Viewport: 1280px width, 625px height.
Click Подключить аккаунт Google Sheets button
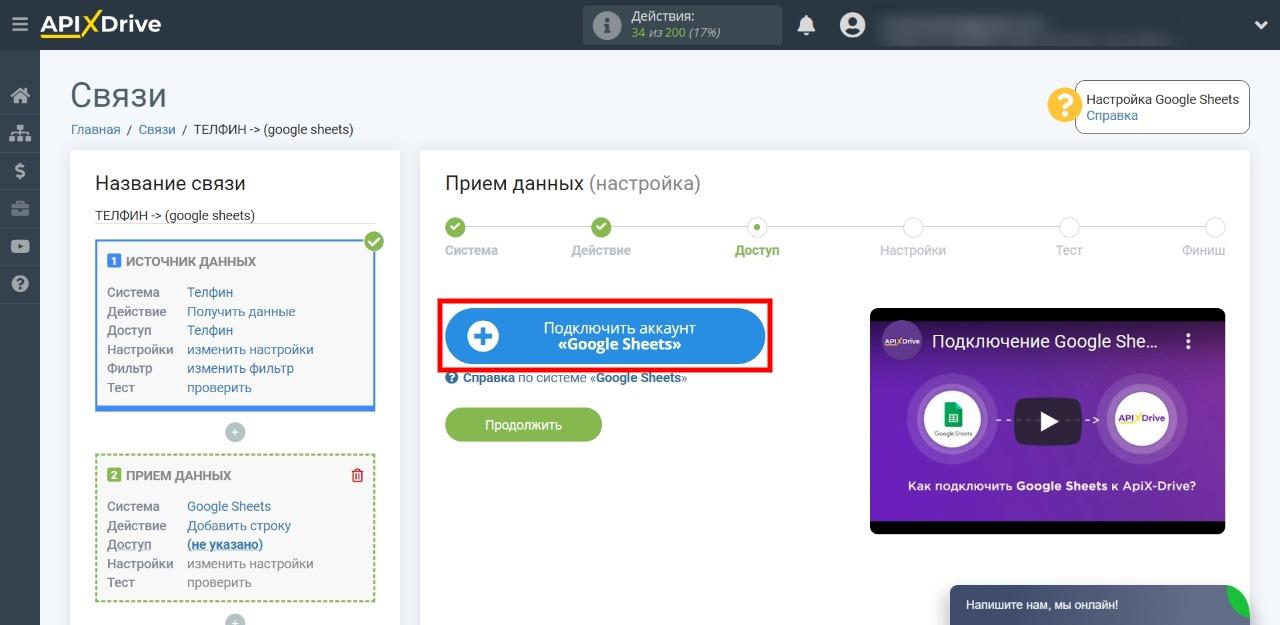(605, 336)
